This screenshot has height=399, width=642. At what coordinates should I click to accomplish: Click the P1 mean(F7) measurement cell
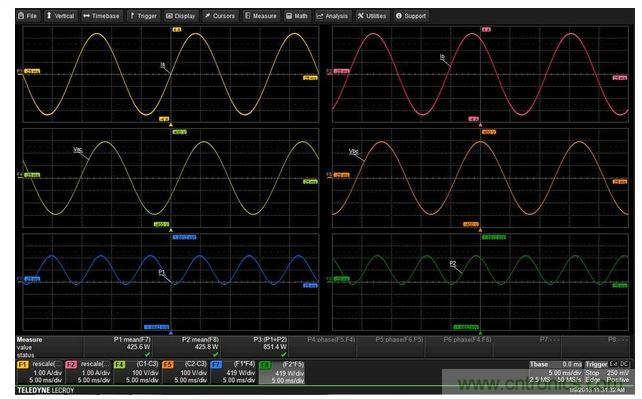pos(118,347)
